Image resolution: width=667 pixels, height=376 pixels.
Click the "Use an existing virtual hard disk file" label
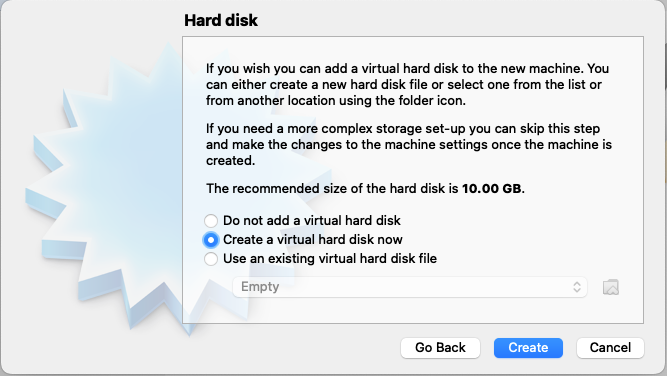[x=330, y=259]
